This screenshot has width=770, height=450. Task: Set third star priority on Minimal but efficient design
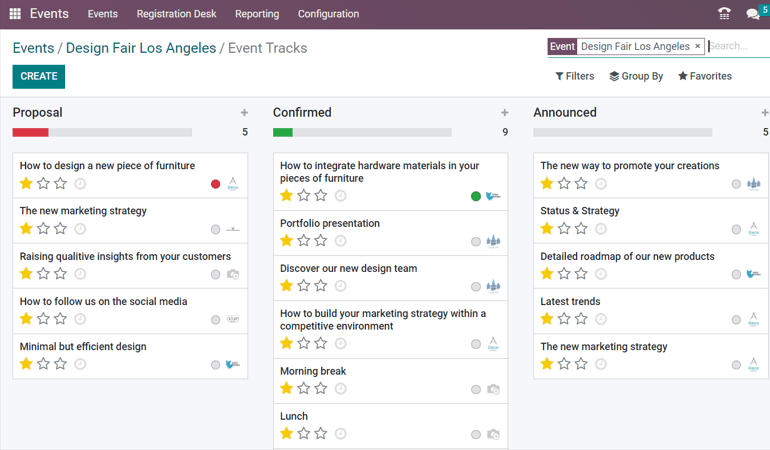(61, 364)
